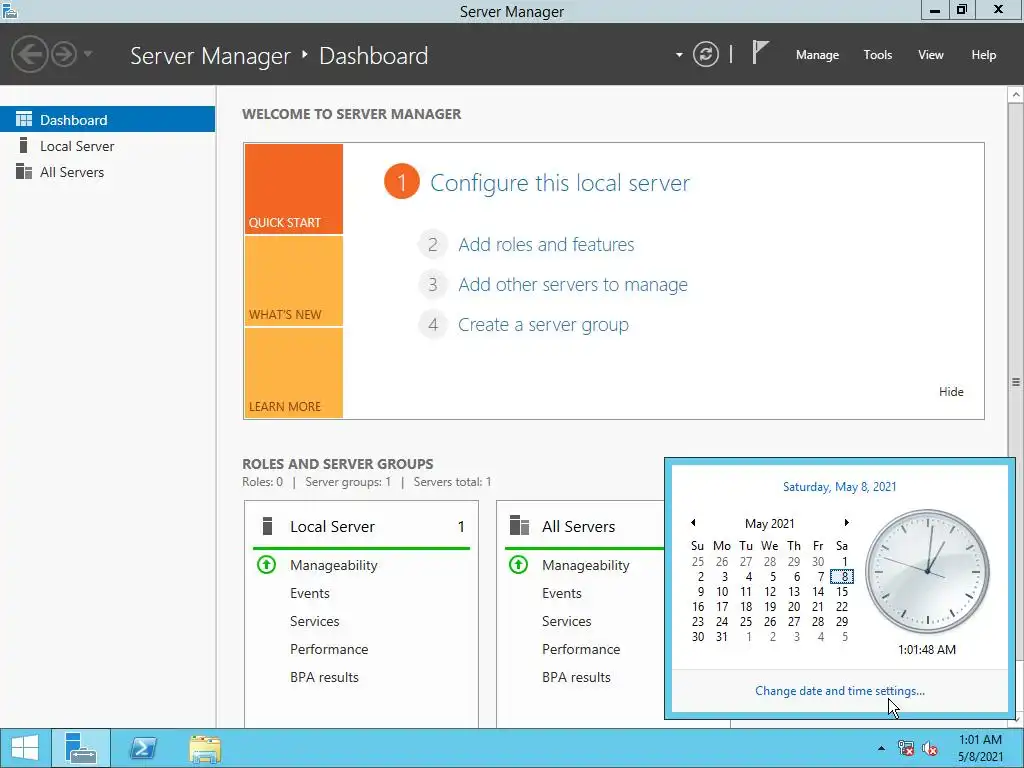Open File Explorer from the taskbar
Screen dimensions: 1024x768
click(205, 748)
